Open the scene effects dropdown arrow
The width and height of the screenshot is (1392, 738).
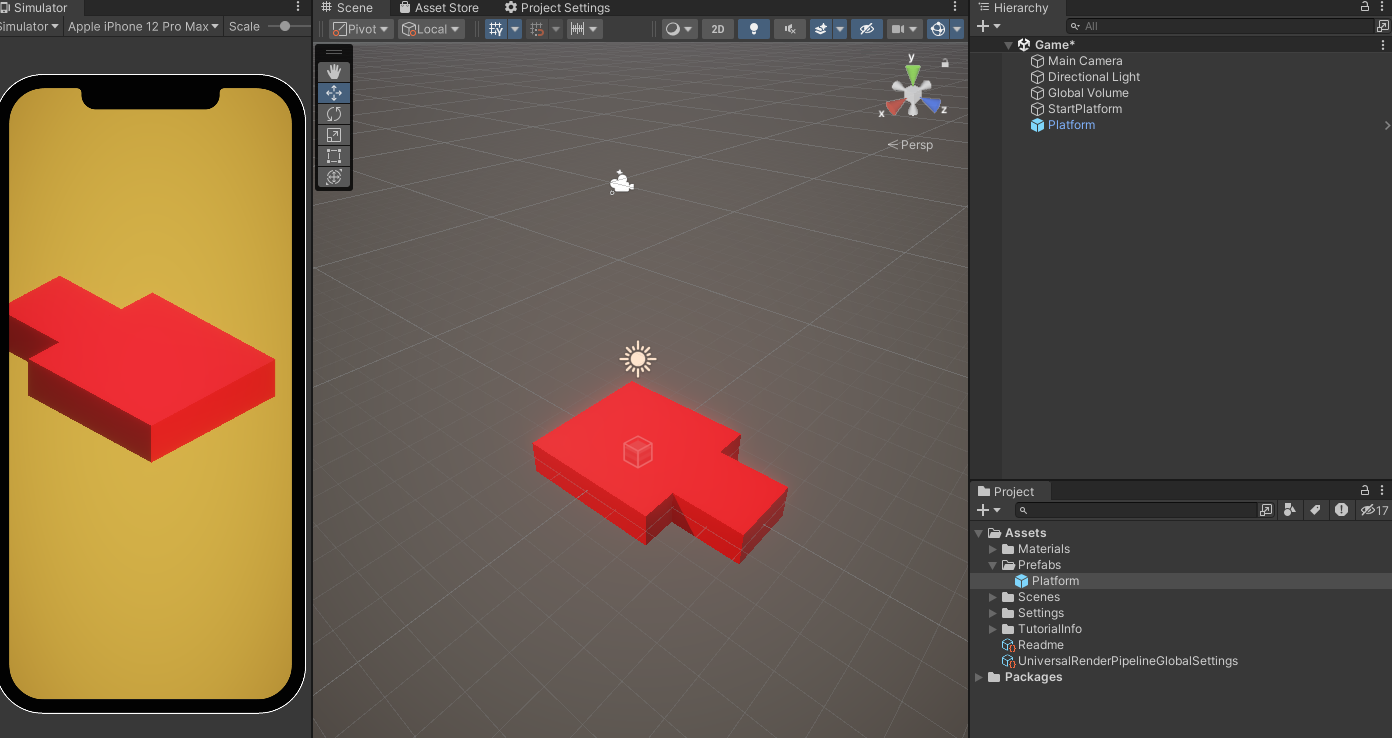point(840,29)
